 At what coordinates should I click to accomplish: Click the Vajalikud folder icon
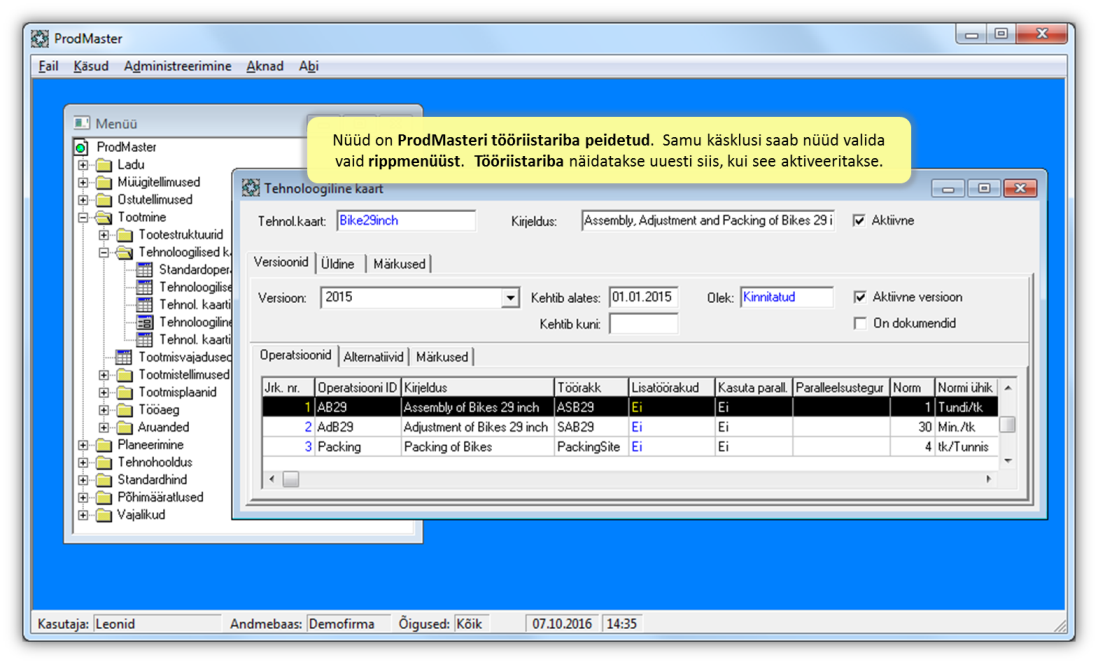pos(104,515)
